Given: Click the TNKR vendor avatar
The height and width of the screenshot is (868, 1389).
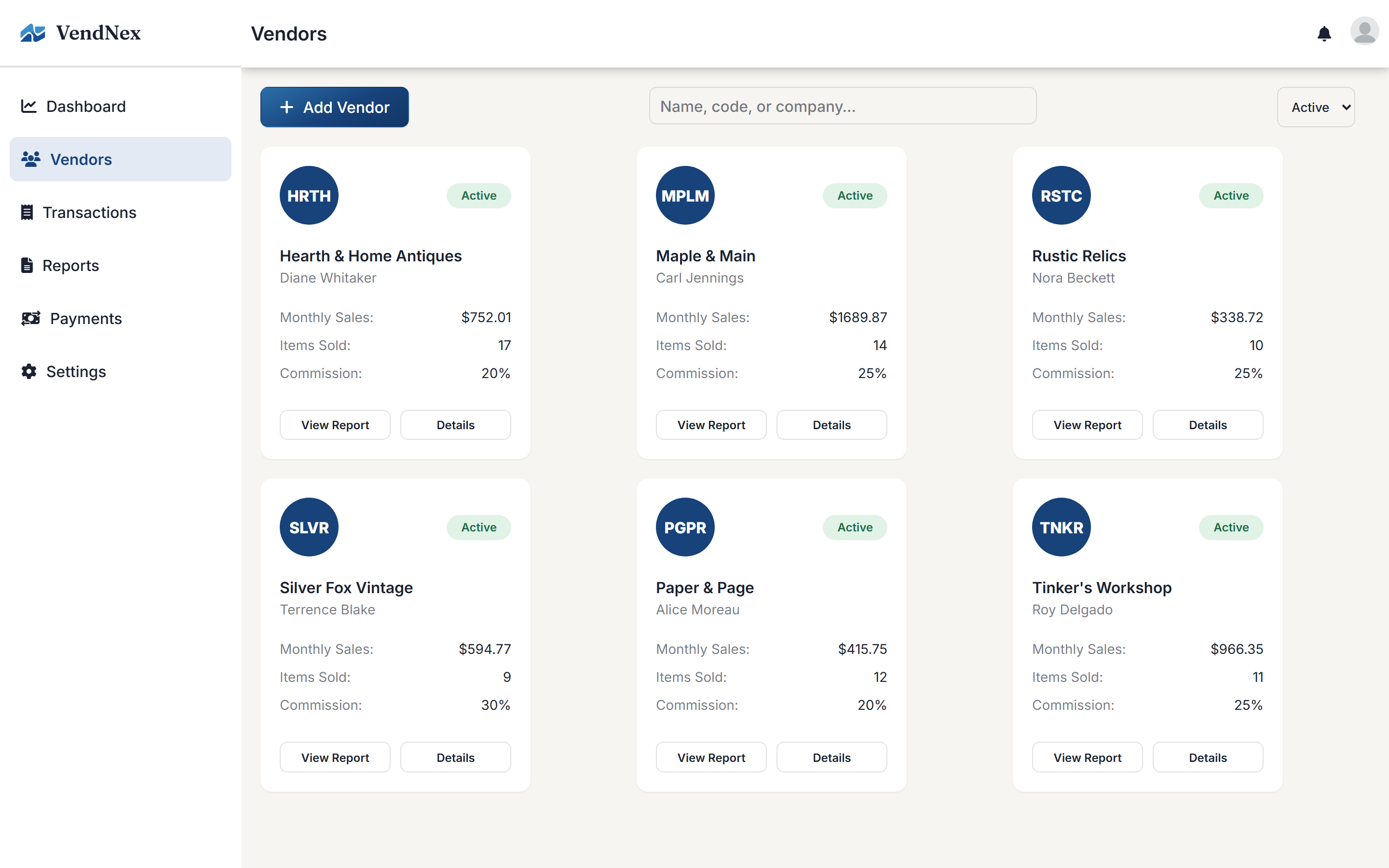Looking at the screenshot, I should [x=1061, y=527].
